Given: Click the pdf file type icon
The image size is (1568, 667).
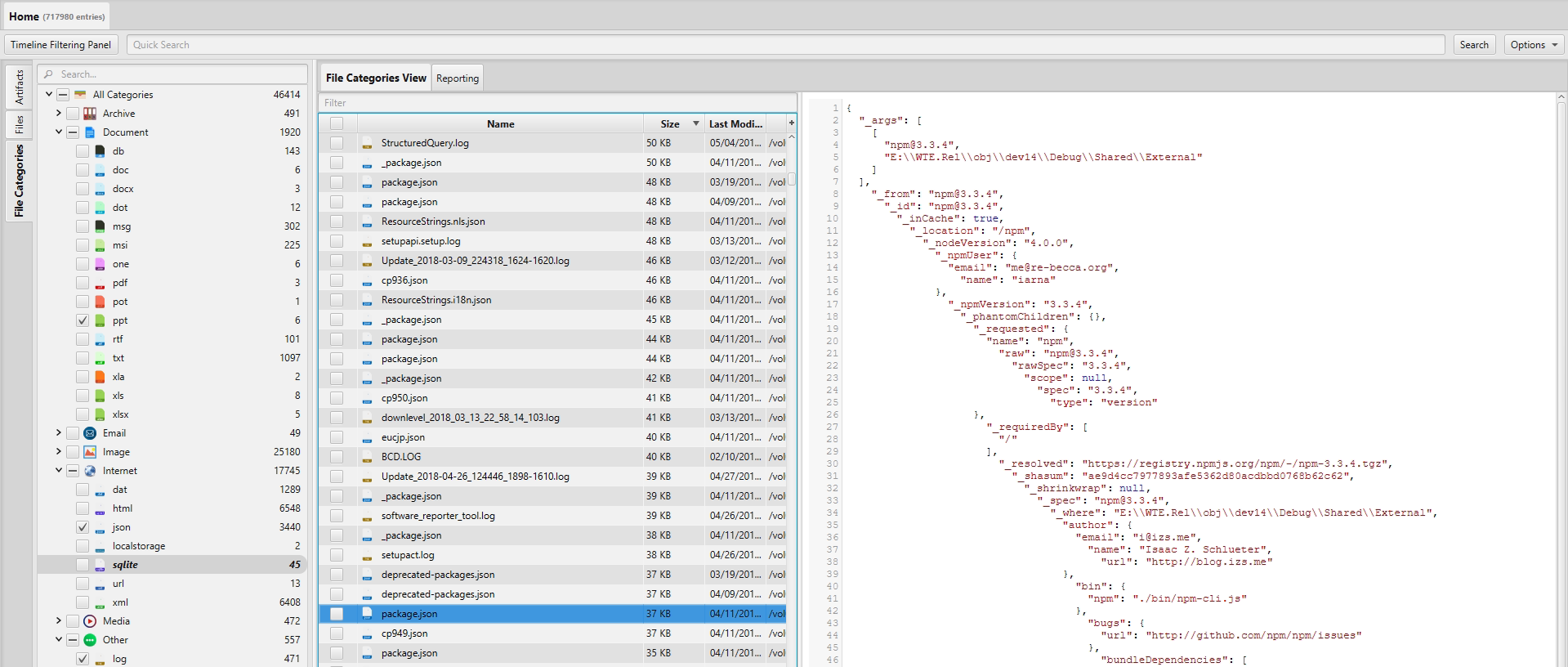Looking at the screenshot, I should (x=100, y=283).
